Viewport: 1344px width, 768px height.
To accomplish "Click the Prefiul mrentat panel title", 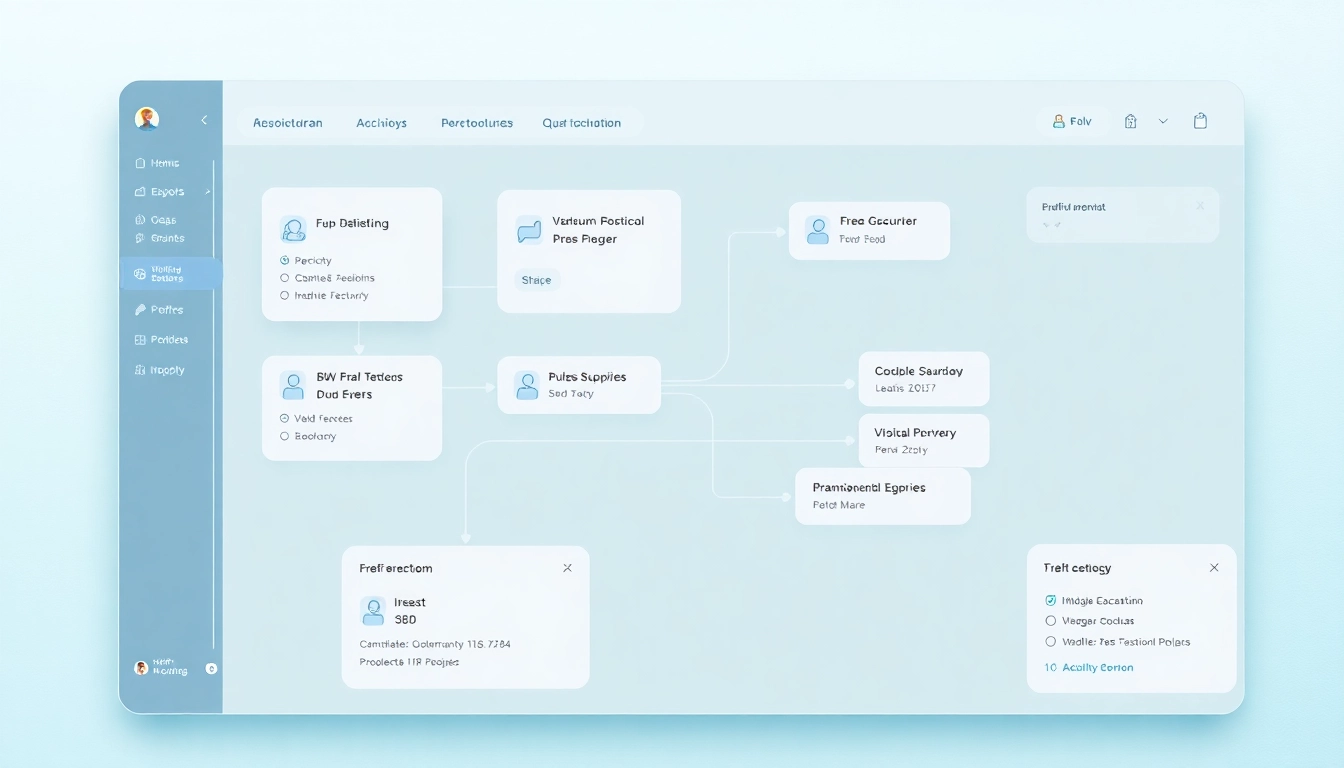I will click(x=1074, y=207).
